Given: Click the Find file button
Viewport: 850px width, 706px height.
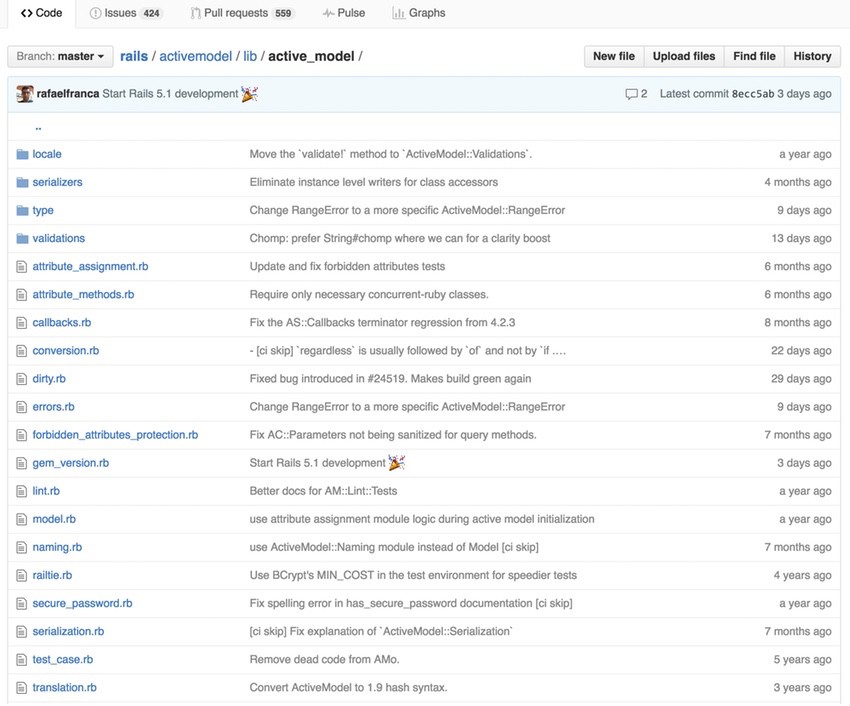Looking at the screenshot, I should pyautogui.click(x=754, y=56).
